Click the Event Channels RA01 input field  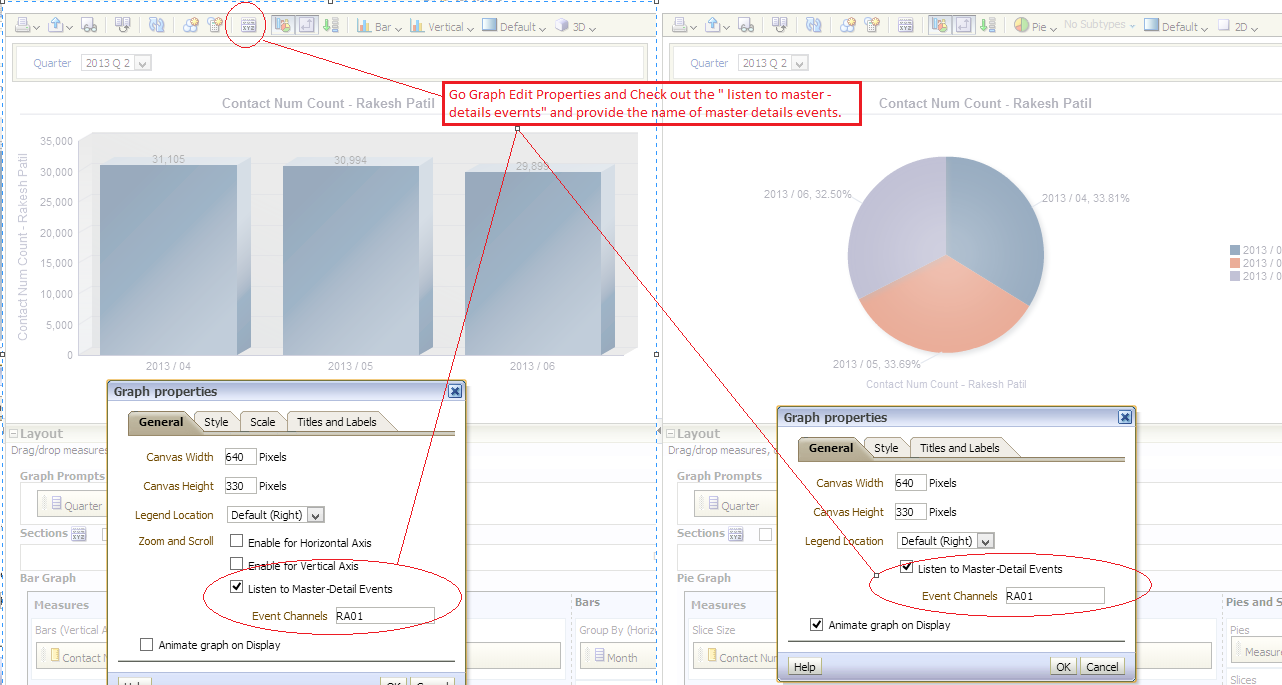point(384,615)
